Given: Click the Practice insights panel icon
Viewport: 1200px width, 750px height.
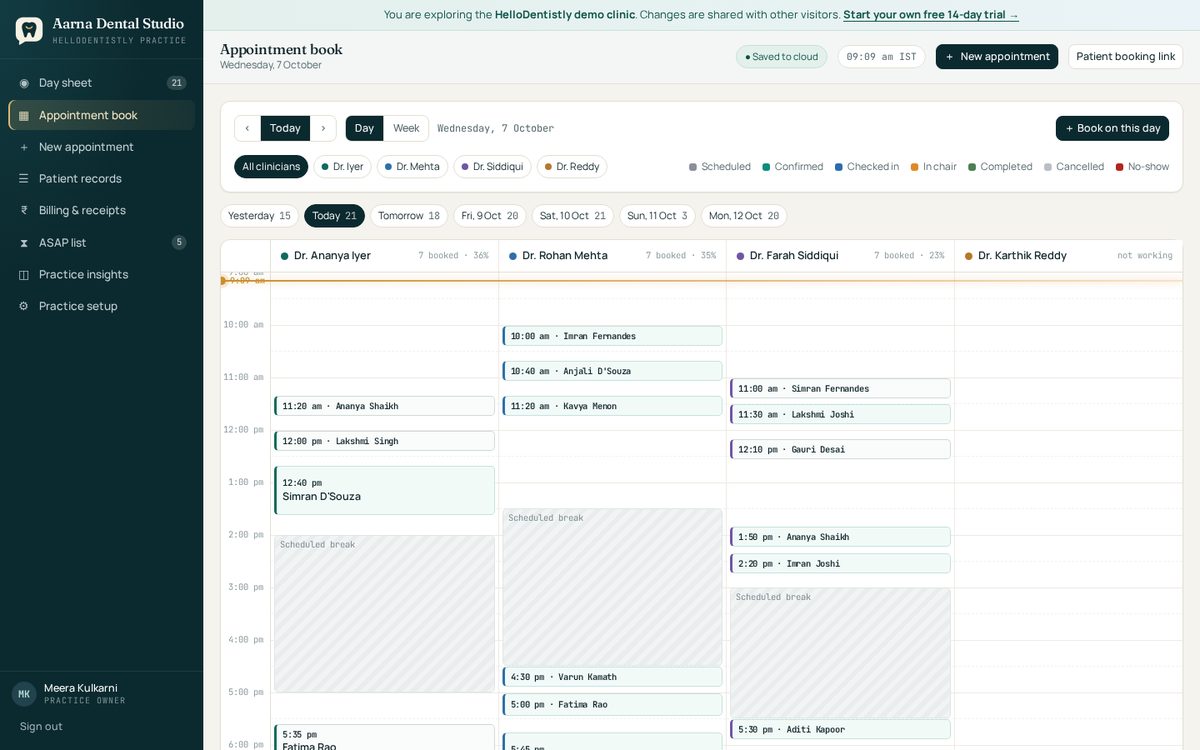Looking at the screenshot, I should tap(24, 275).
